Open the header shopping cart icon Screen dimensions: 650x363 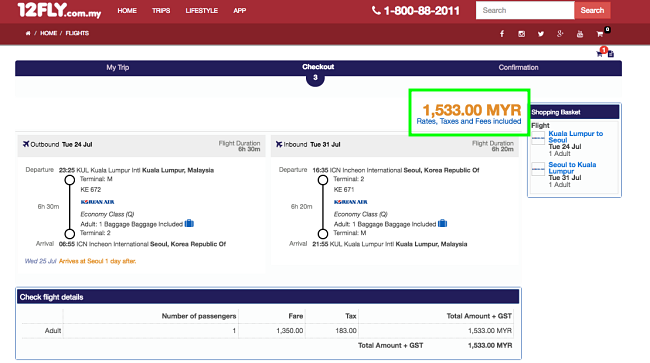click(600, 34)
